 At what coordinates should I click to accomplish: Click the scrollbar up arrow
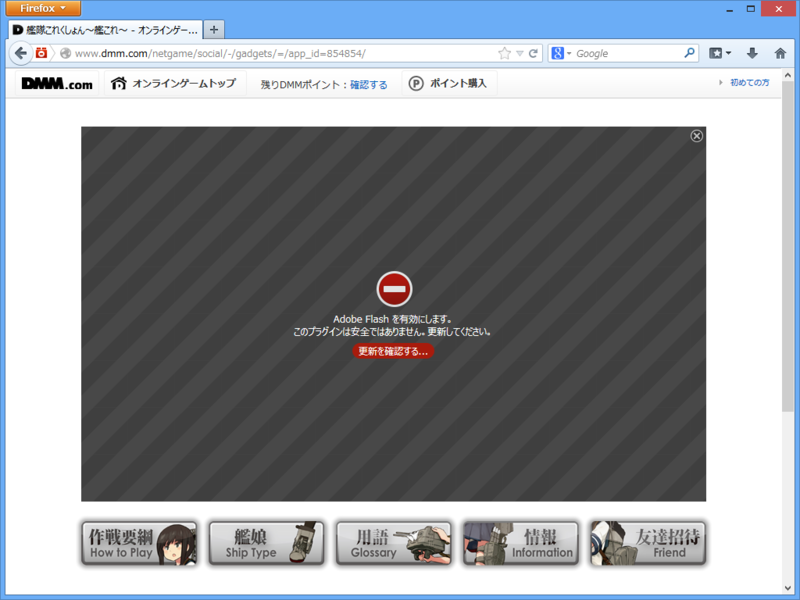coord(788,75)
